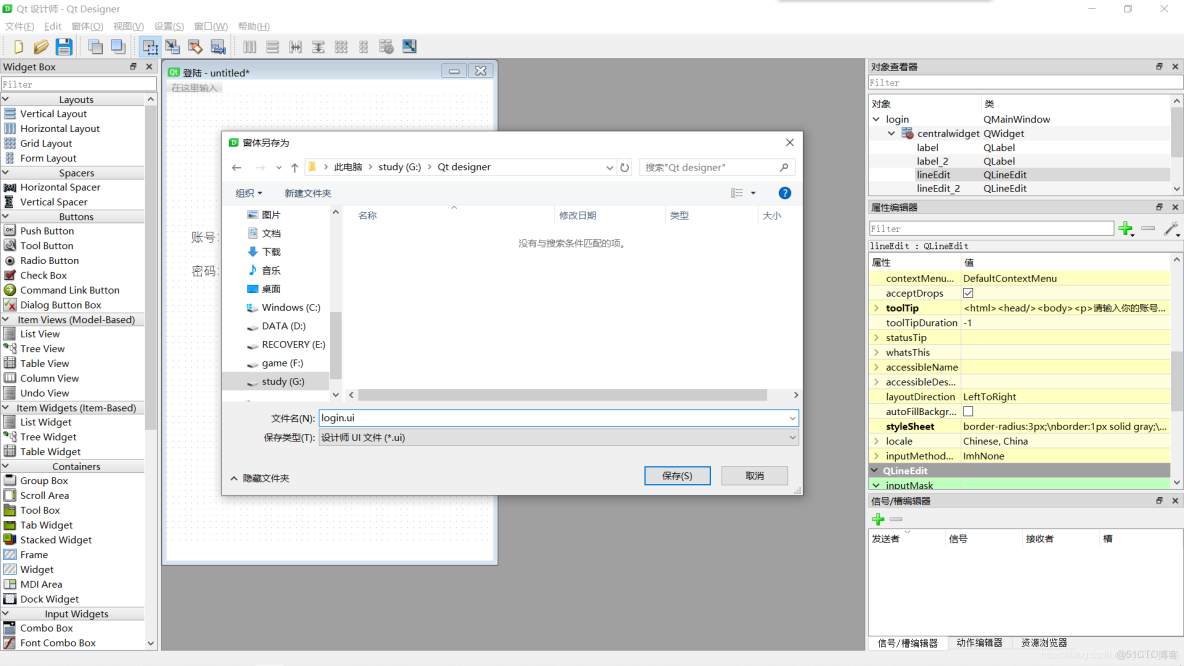Activate Edit Tab Order mode

[x=219, y=46]
